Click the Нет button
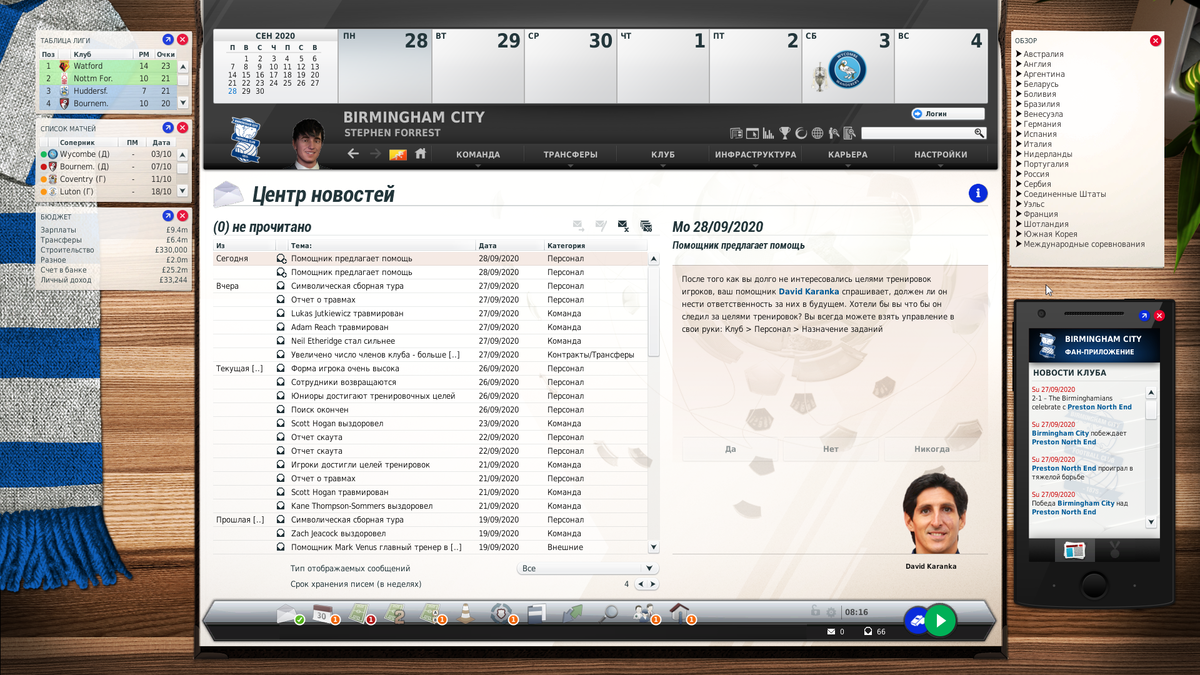 pyautogui.click(x=831, y=449)
